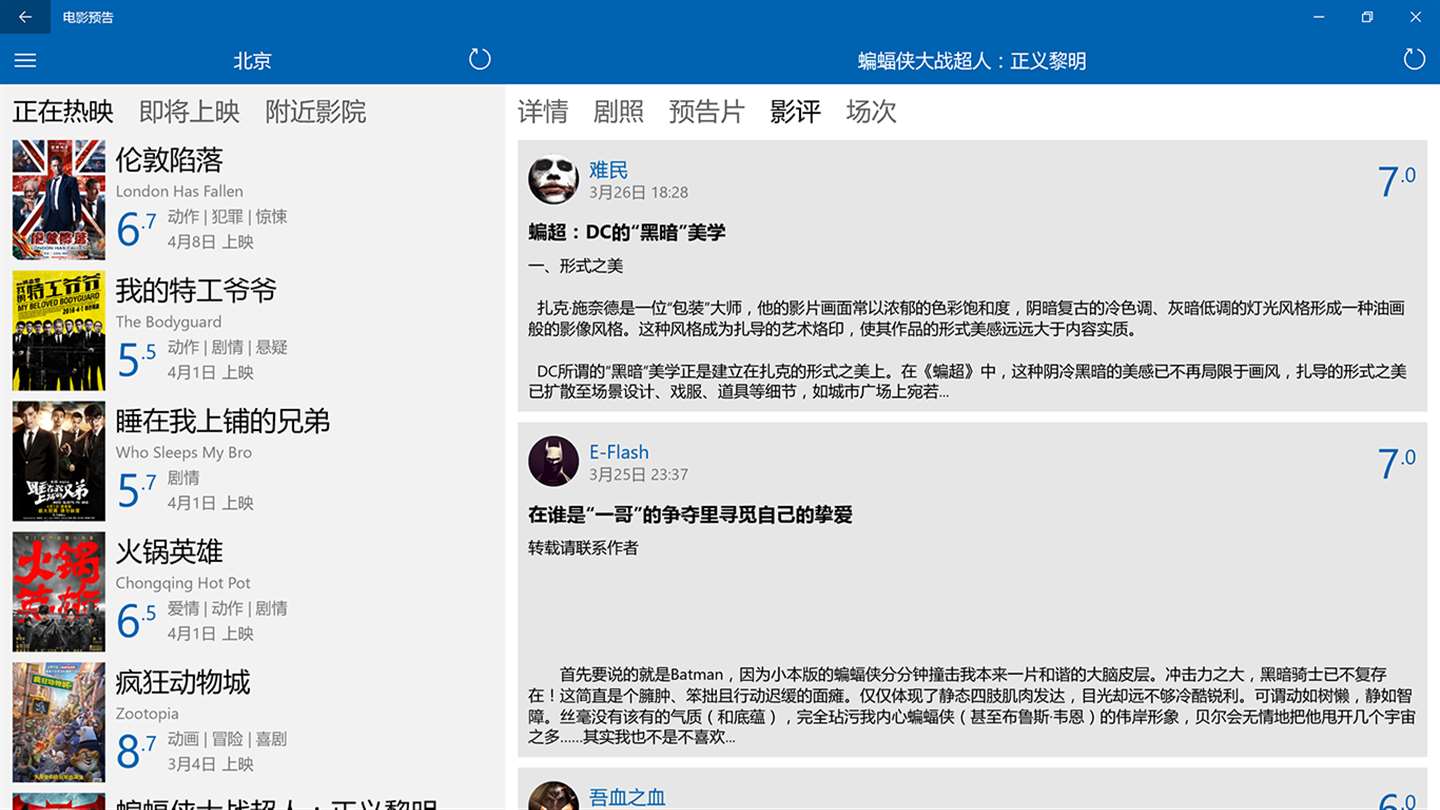Click the English title London Has Fallen
Image resolution: width=1440 pixels, height=810 pixels.
click(179, 191)
